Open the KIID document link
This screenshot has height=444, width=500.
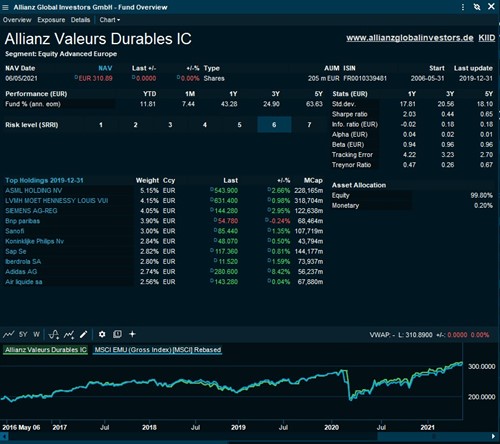click(x=487, y=38)
